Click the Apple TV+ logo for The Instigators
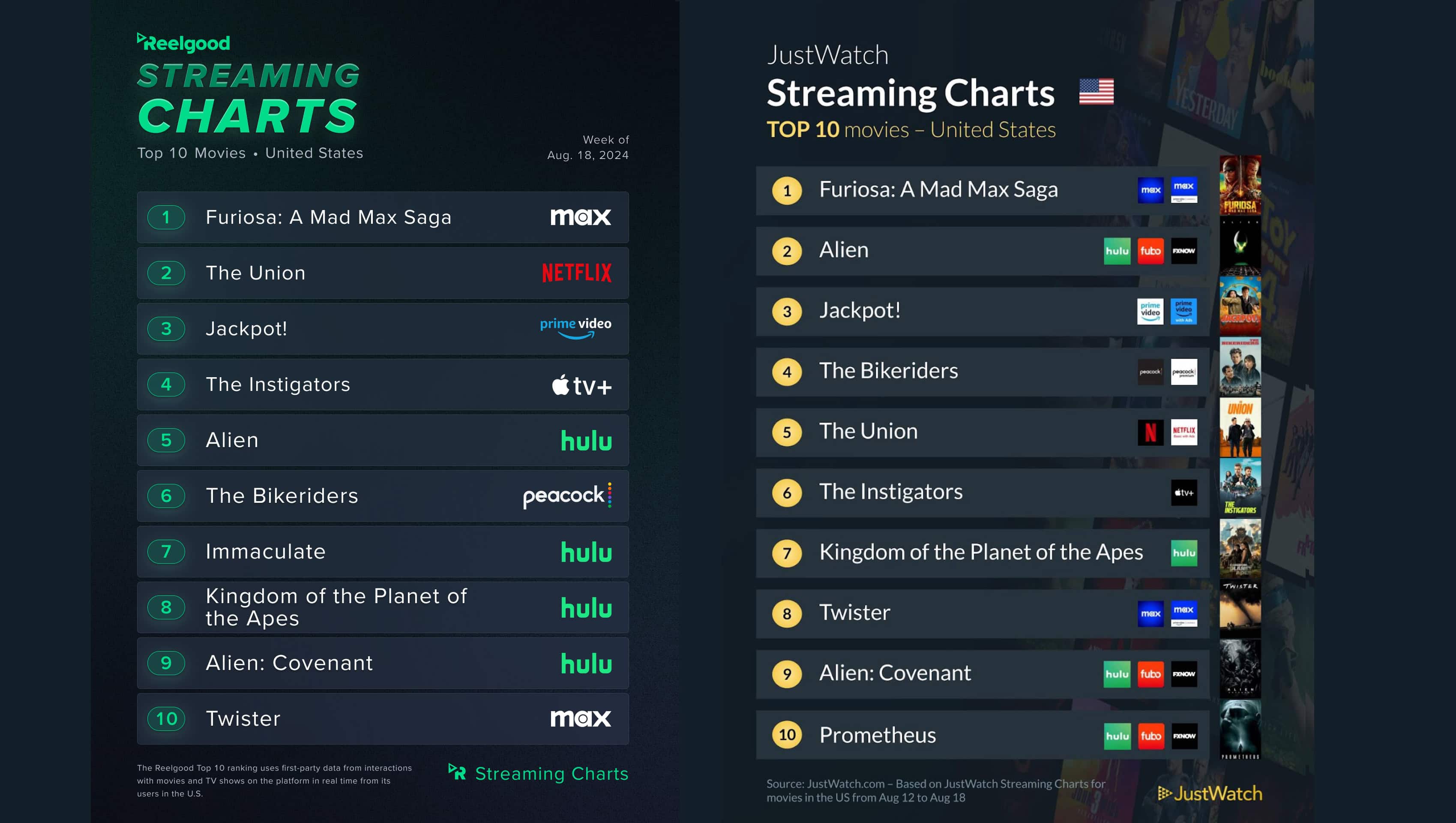Screen dimensions: 1456x823 [581, 385]
